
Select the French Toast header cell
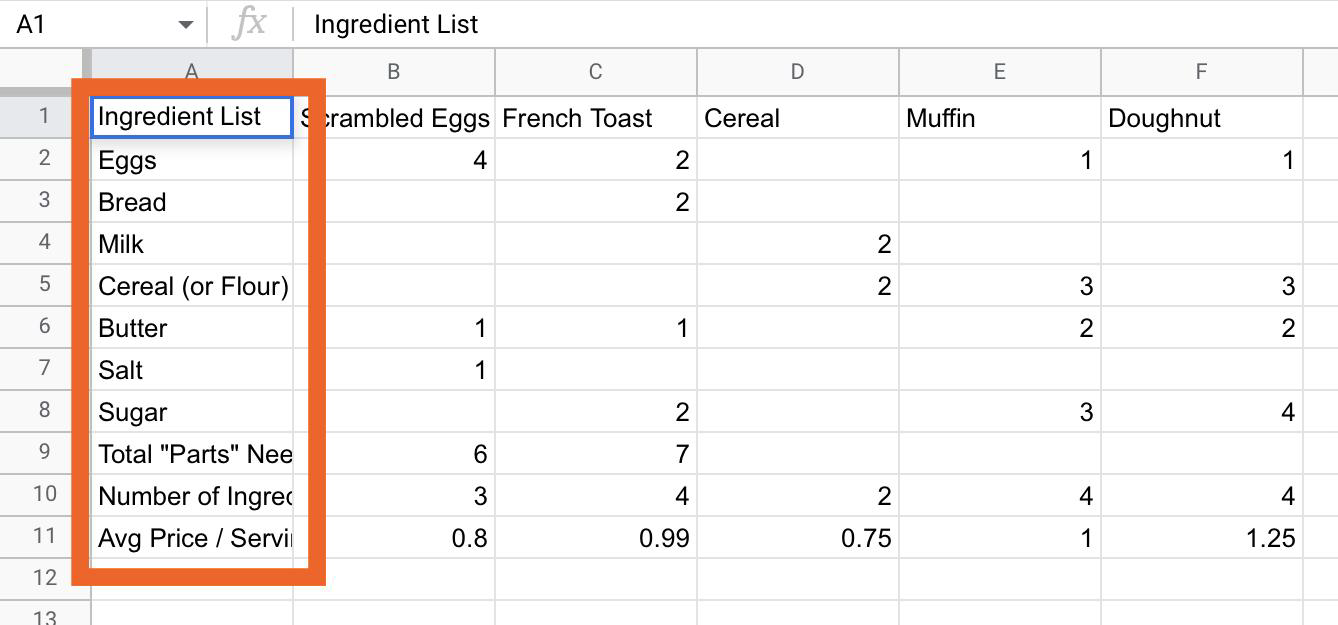tap(596, 118)
